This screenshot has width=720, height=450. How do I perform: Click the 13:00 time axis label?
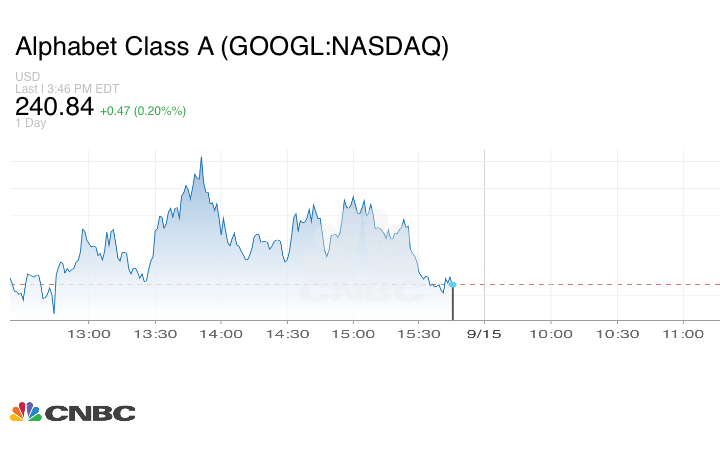88,333
